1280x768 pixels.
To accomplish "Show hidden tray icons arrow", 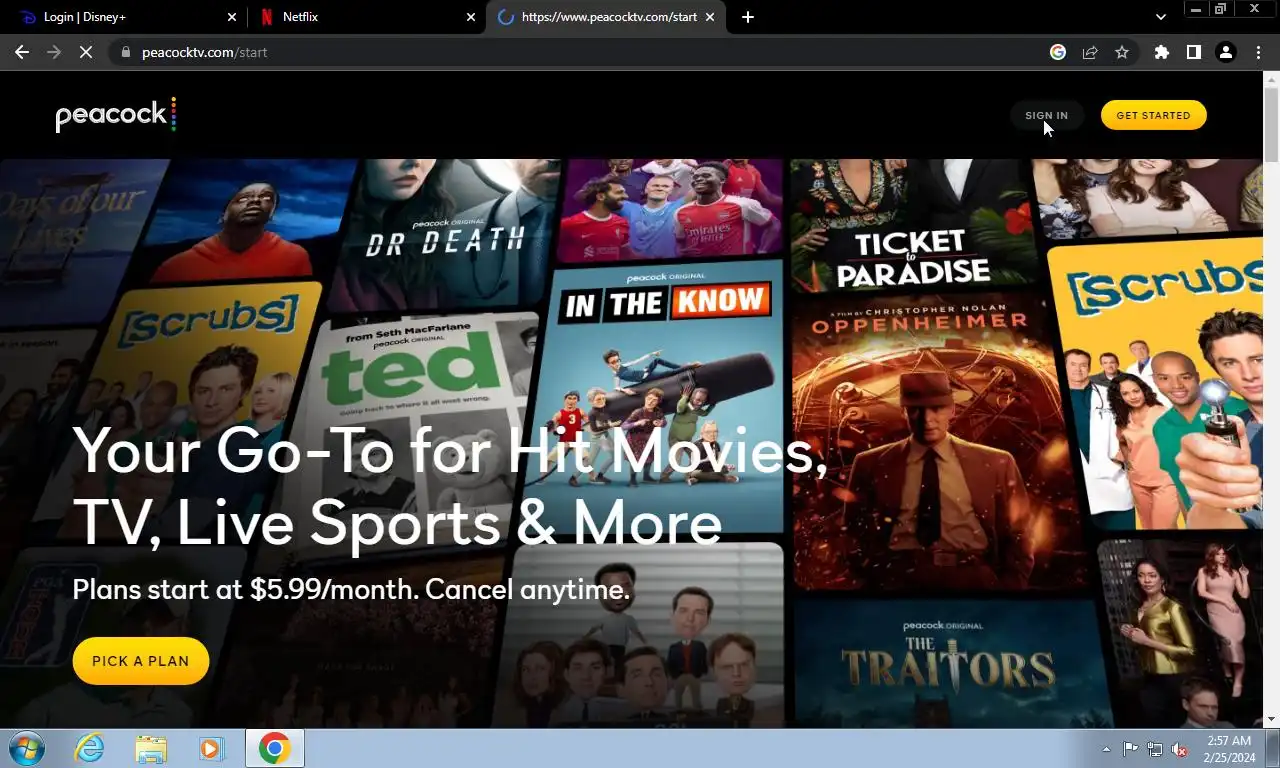I will coord(1106,749).
